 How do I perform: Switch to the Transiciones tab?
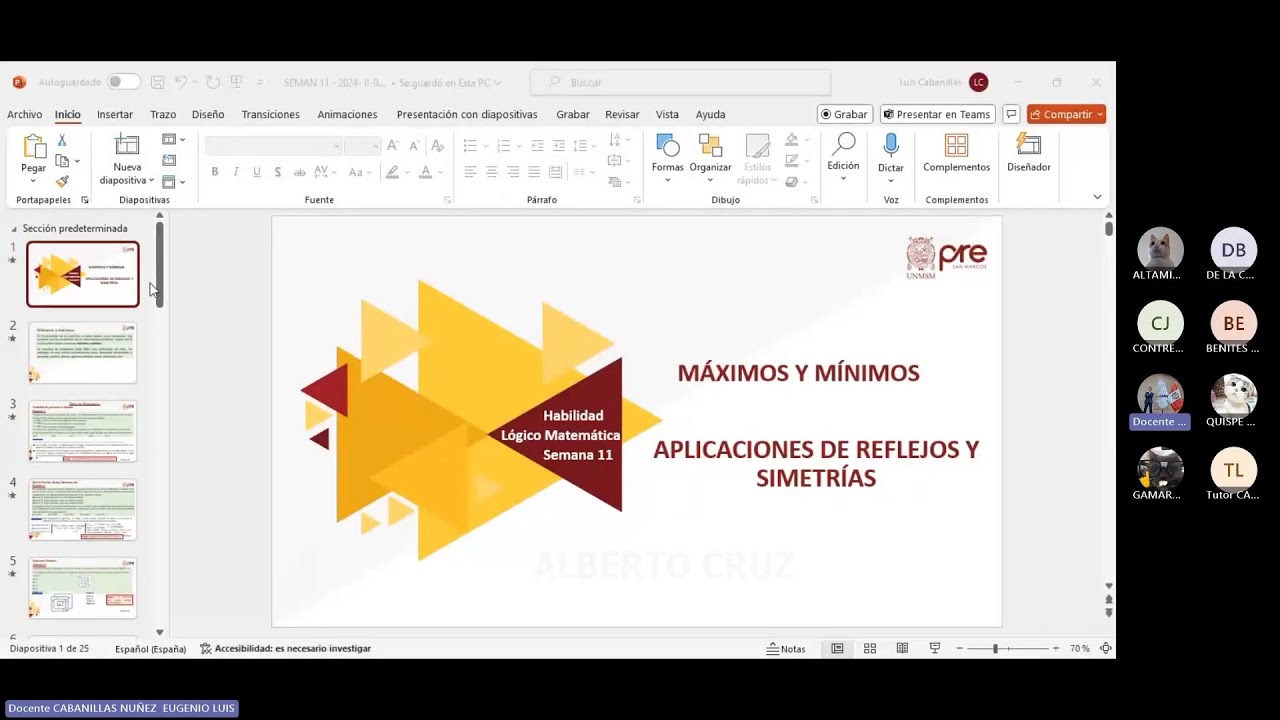click(270, 114)
